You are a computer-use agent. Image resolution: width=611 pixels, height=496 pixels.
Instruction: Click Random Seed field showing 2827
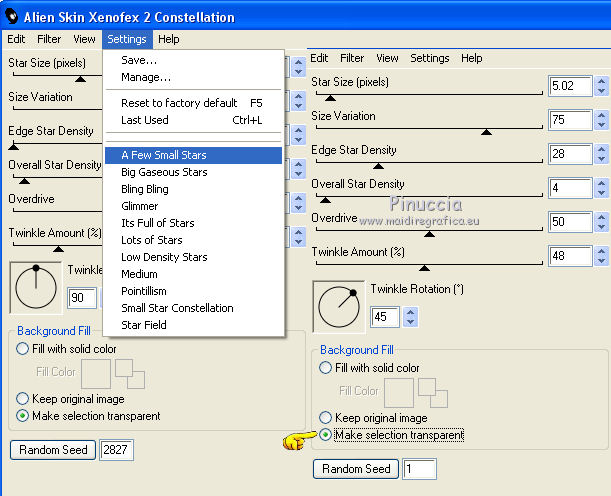click(x=117, y=450)
